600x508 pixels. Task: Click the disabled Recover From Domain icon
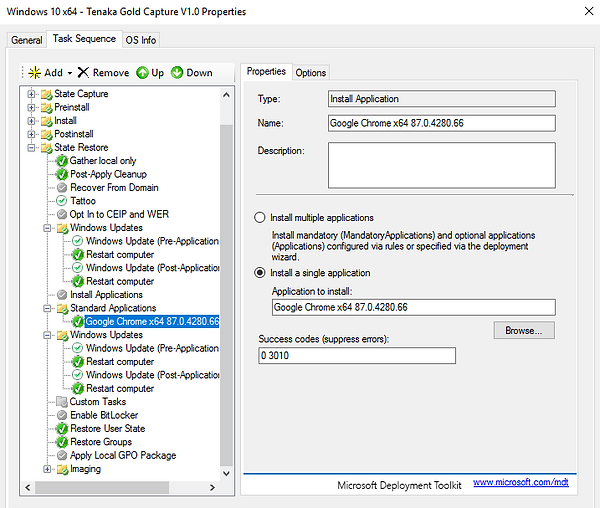tap(62, 188)
